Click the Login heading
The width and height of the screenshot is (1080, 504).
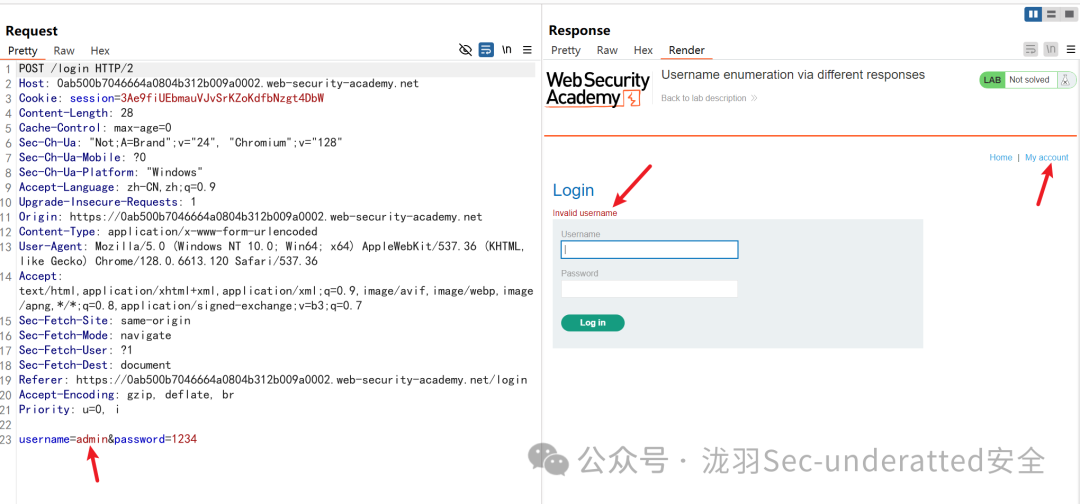point(573,191)
